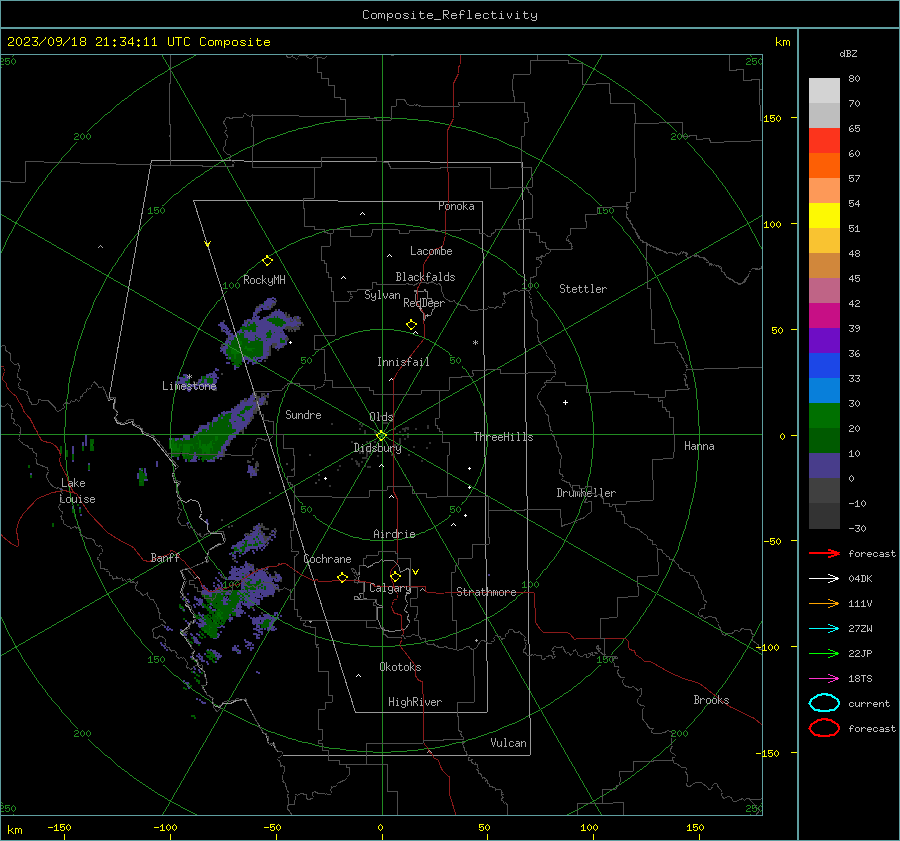Click the dBZ legend heading
The width and height of the screenshot is (900, 841).
point(848,53)
